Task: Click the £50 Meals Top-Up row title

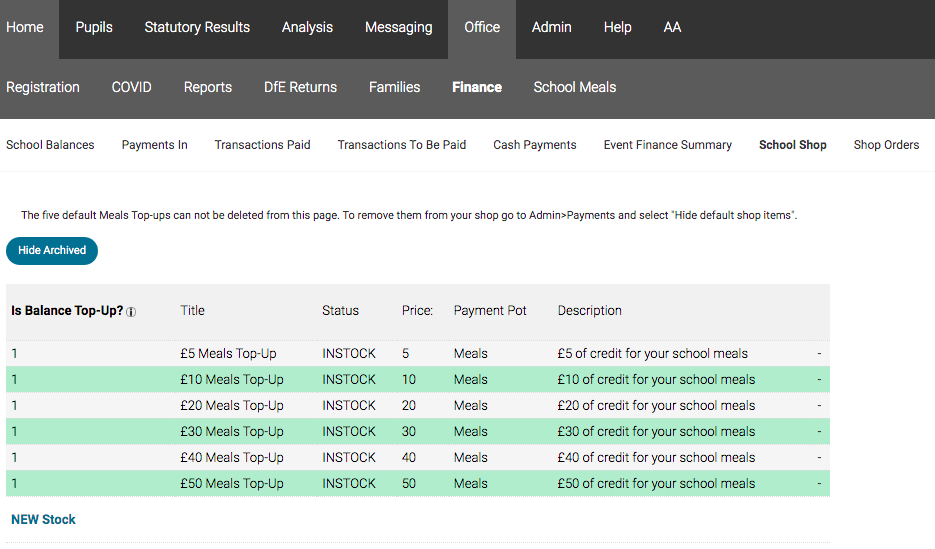Action: click(x=232, y=484)
